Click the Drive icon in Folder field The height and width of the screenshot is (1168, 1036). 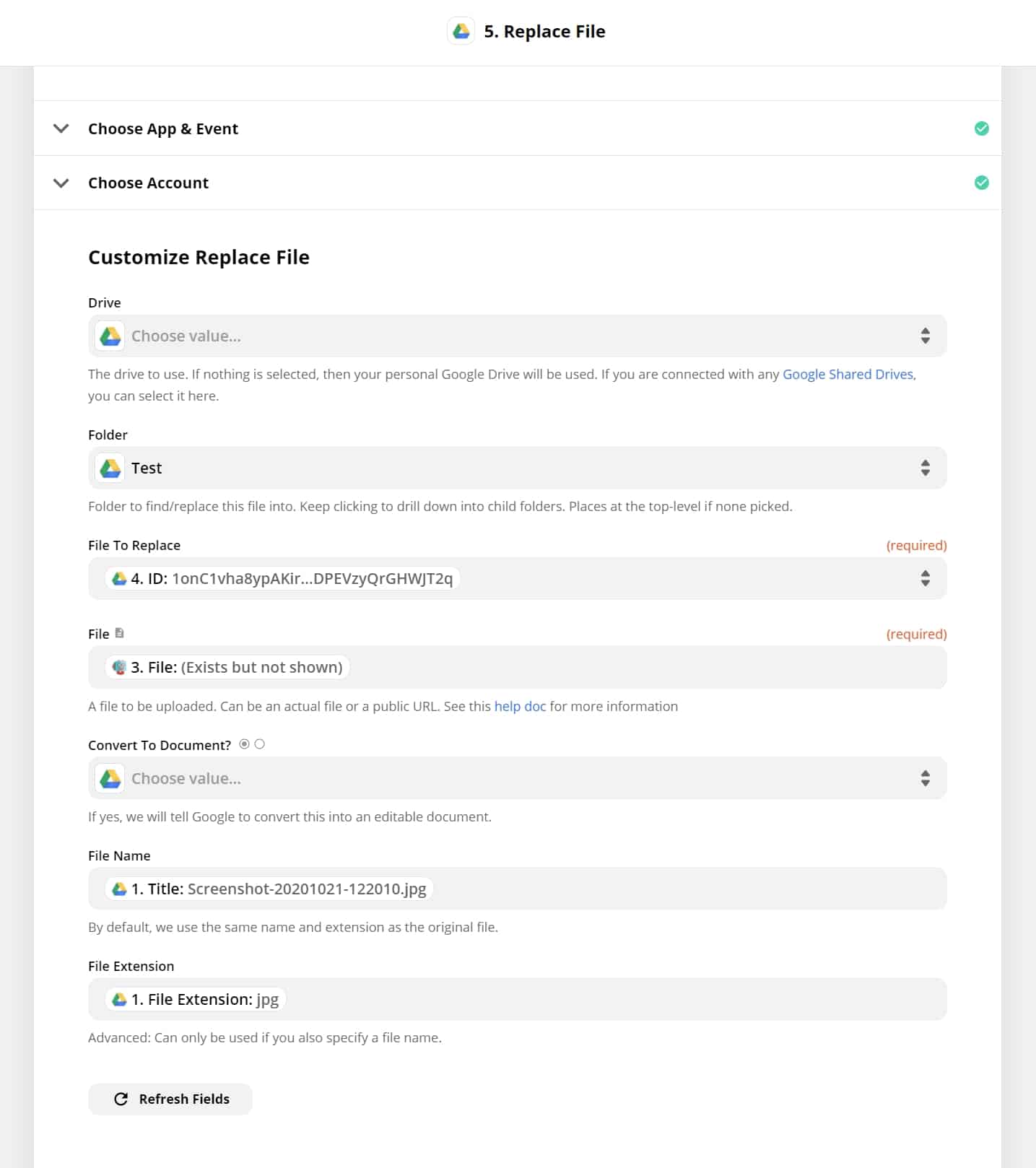point(110,468)
